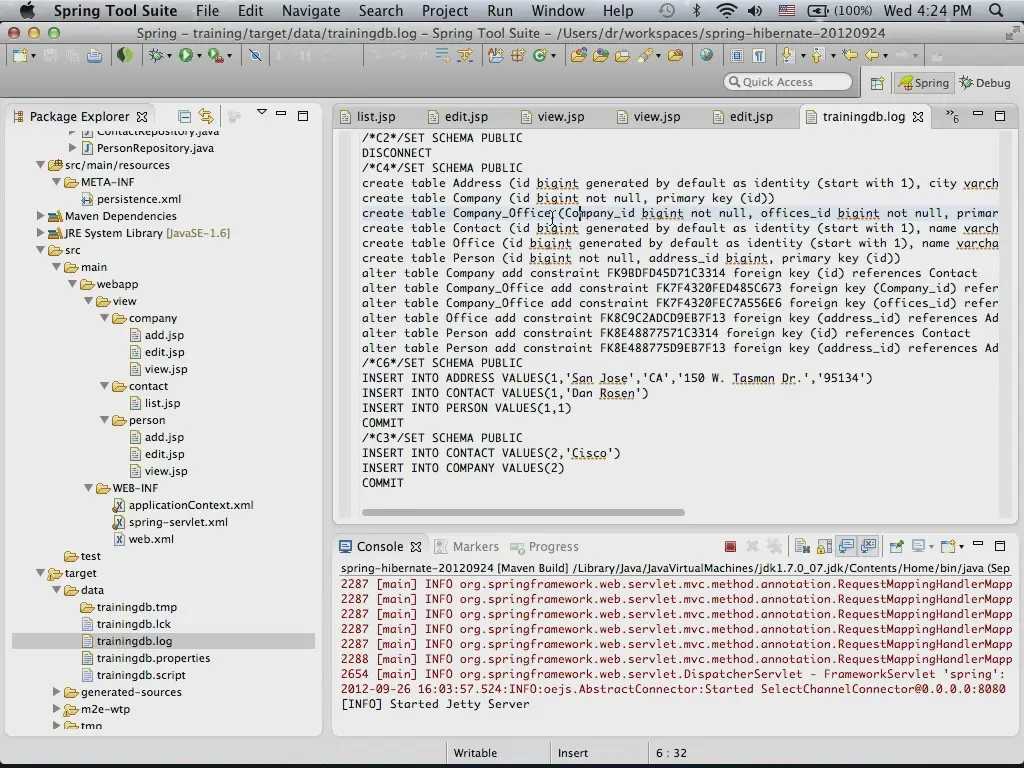Toggle Skip All Breakpoints
The width and height of the screenshot is (1024, 768).
[x=255, y=56]
